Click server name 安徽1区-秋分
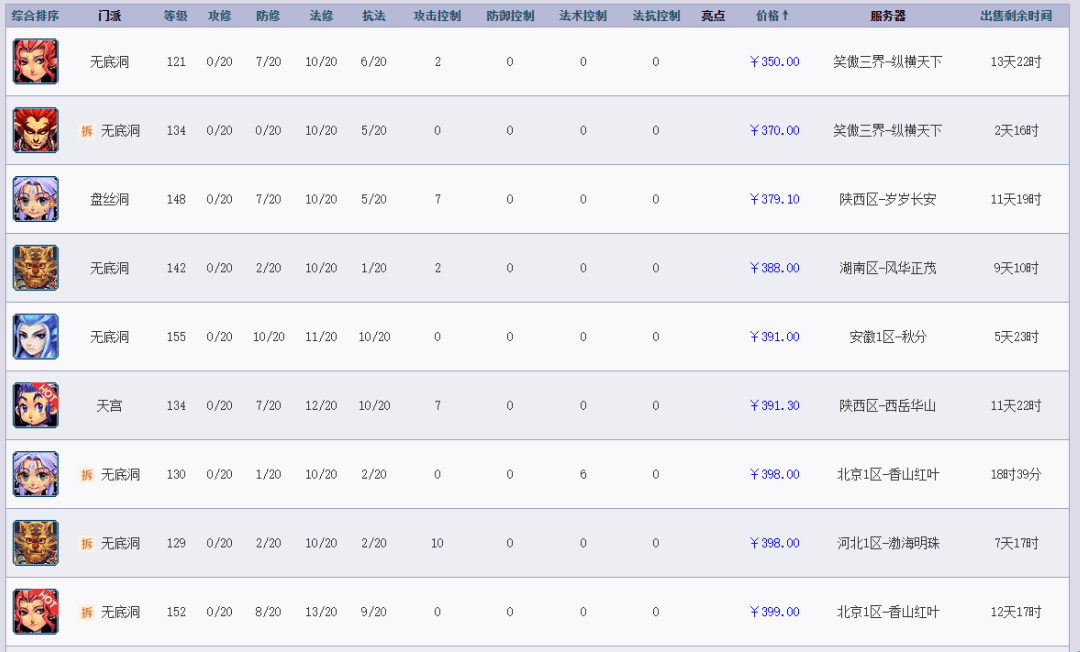 click(x=888, y=337)
